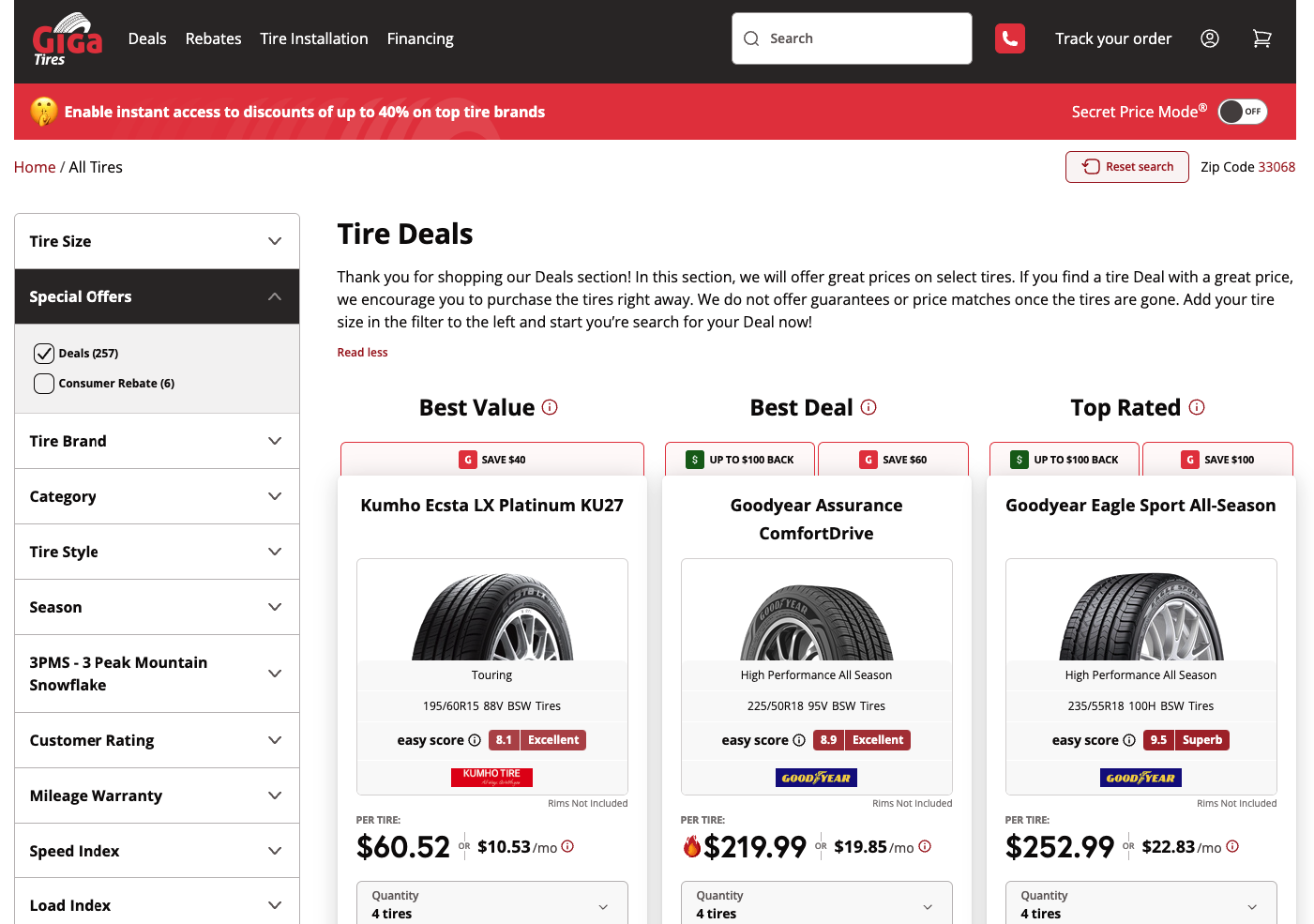The image size is (1314, 924).
Task: Collapse the Special Offers section
Action: [x=157, y=296]
